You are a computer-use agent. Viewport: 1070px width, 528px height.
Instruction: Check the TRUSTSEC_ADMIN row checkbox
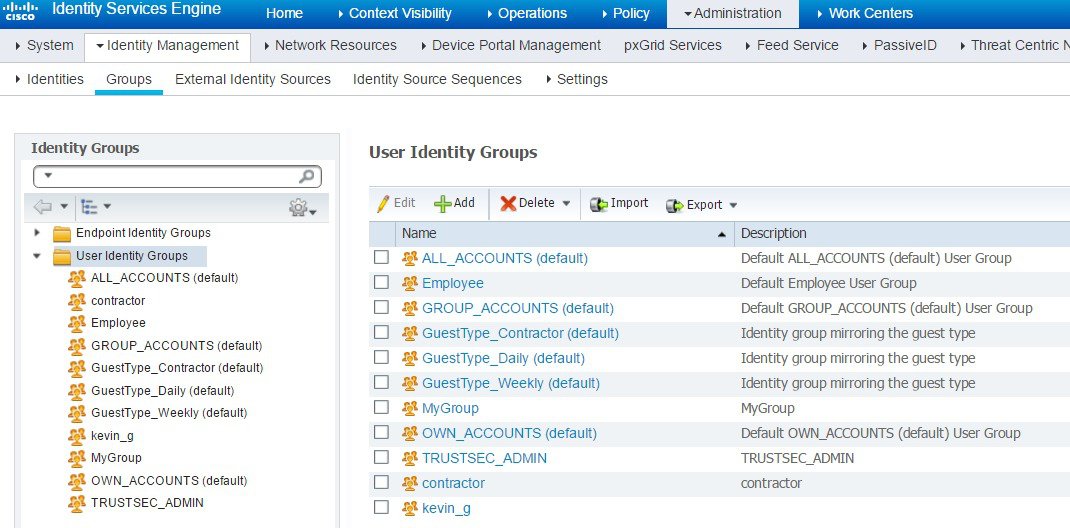coord(381,457)
